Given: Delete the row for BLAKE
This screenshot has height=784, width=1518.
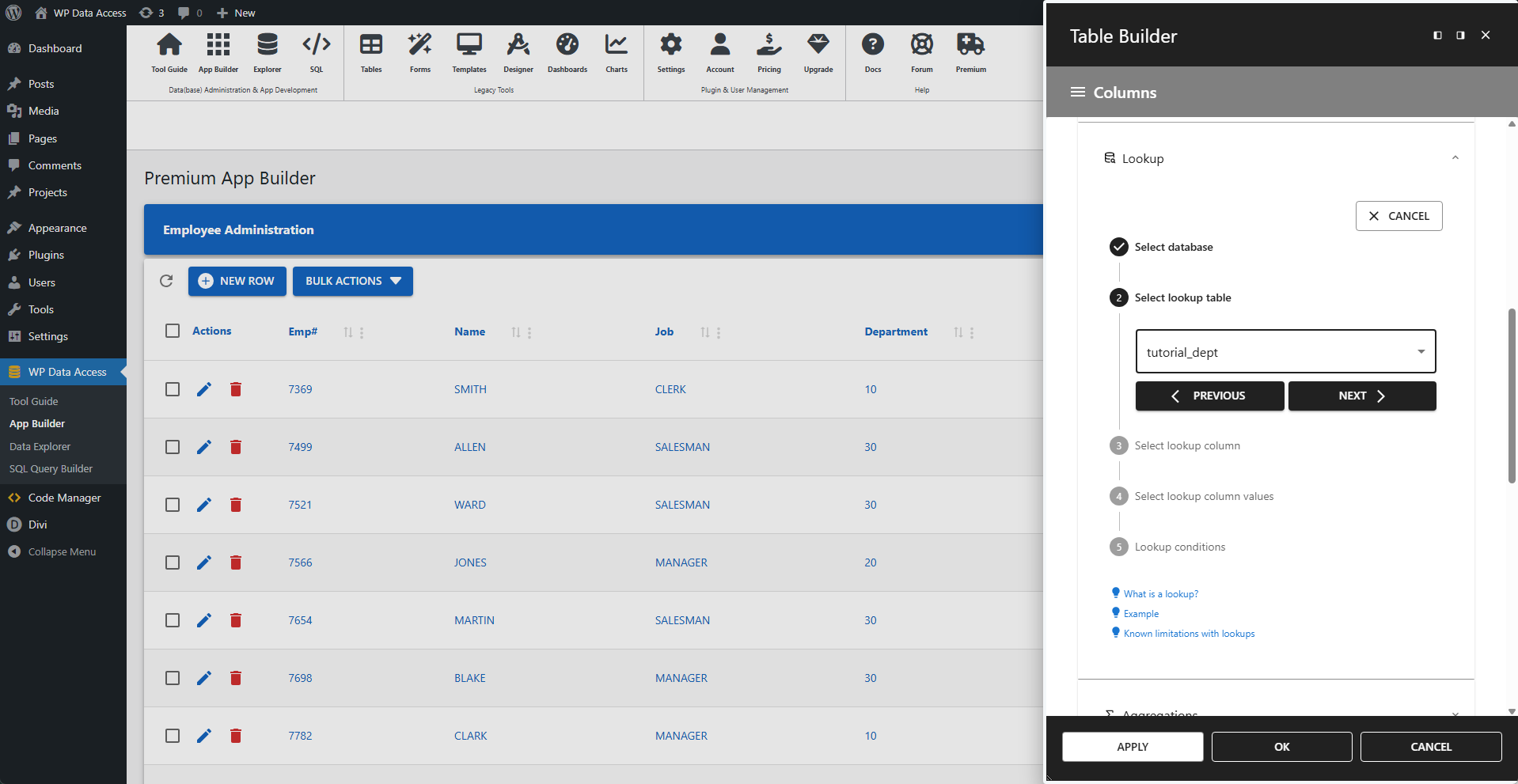Looking at the screenshot, I should pyautogui.click(x=235, y=678).
